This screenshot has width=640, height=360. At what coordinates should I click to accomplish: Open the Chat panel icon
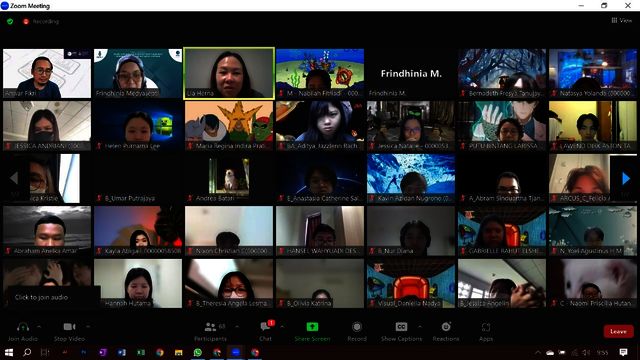[266, 327]
